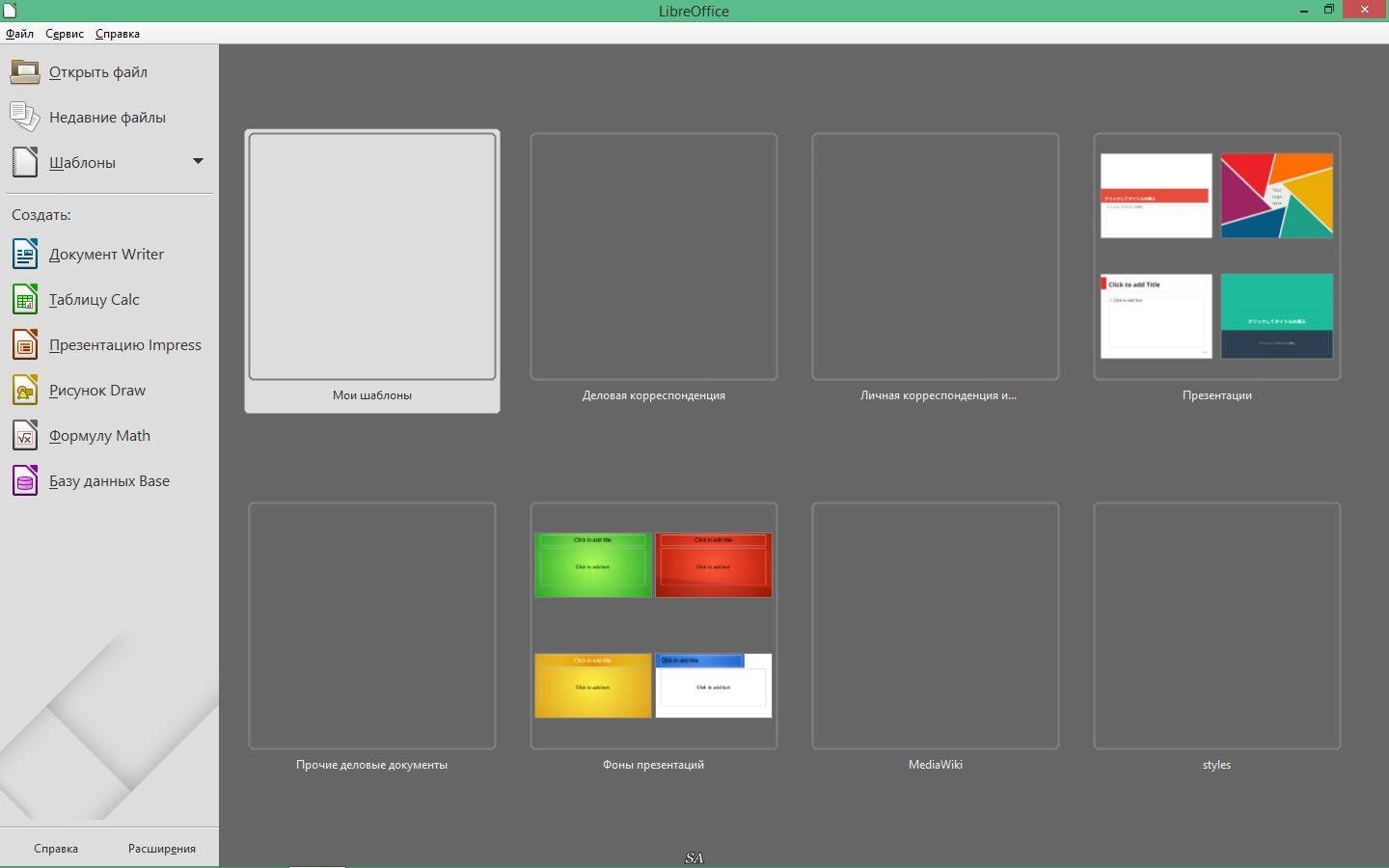Click the Recent Files documents icon
Viewport: 1389px width, 868px height.
click(25, 117)
